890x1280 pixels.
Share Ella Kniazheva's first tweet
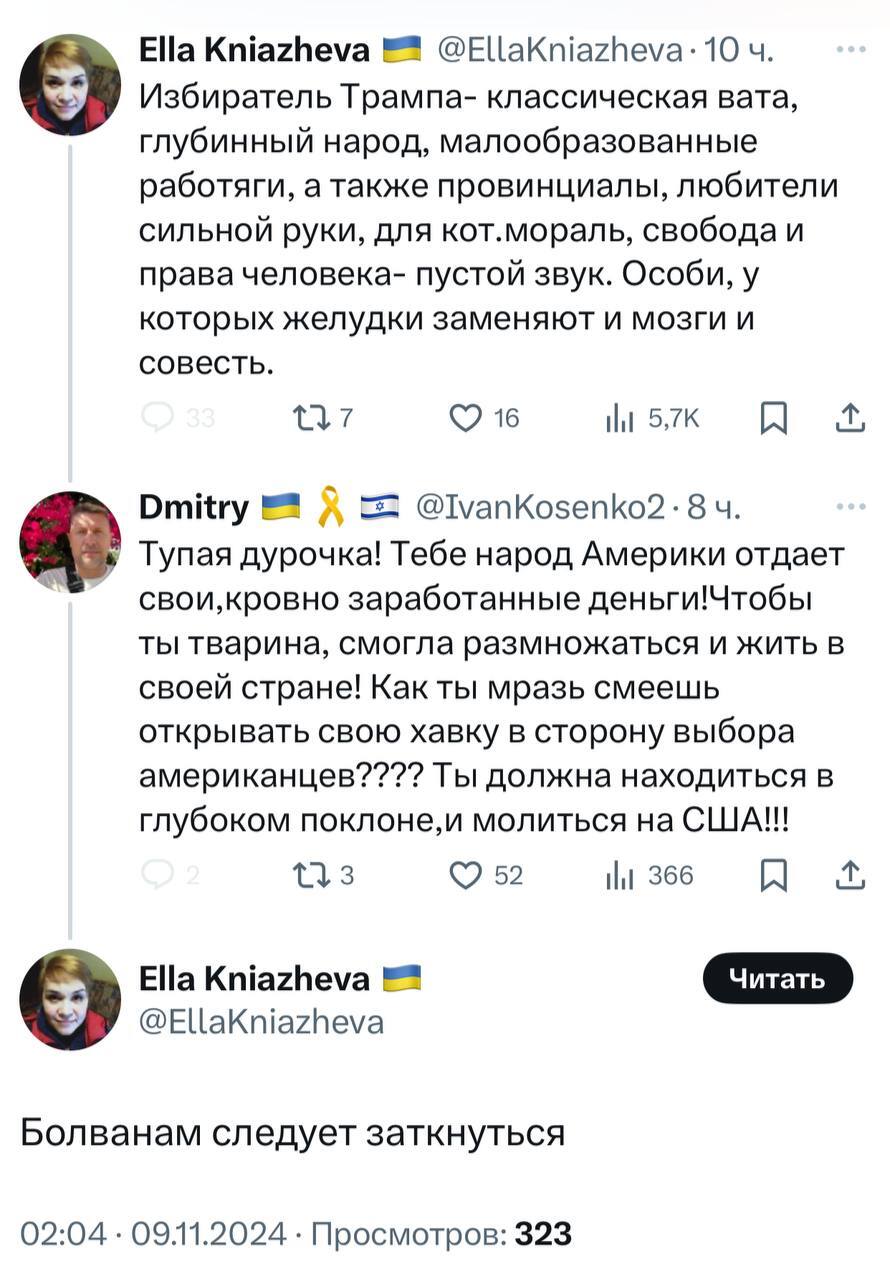coord(850,418)
